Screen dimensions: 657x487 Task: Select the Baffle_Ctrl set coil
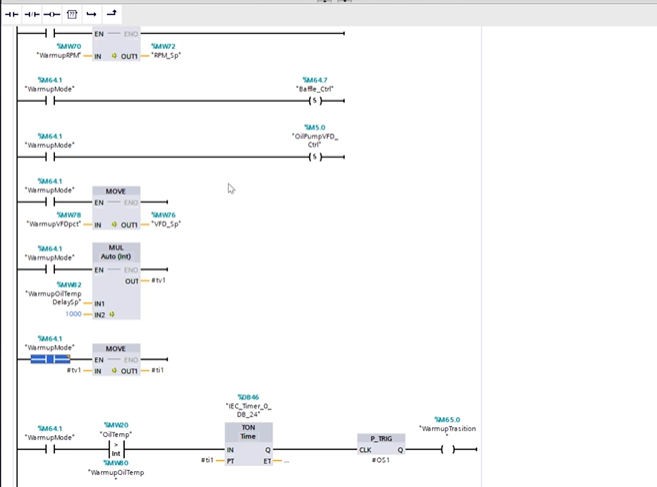coord(315,101)
